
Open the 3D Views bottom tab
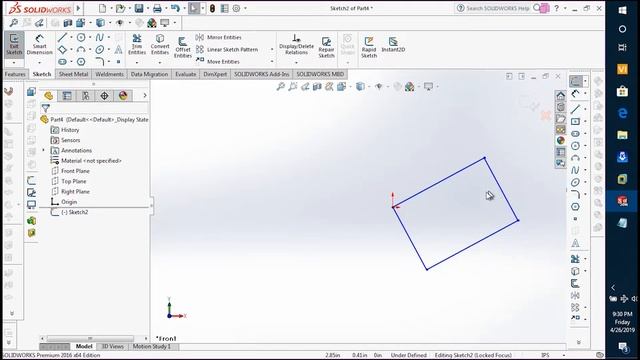(113, 347)
